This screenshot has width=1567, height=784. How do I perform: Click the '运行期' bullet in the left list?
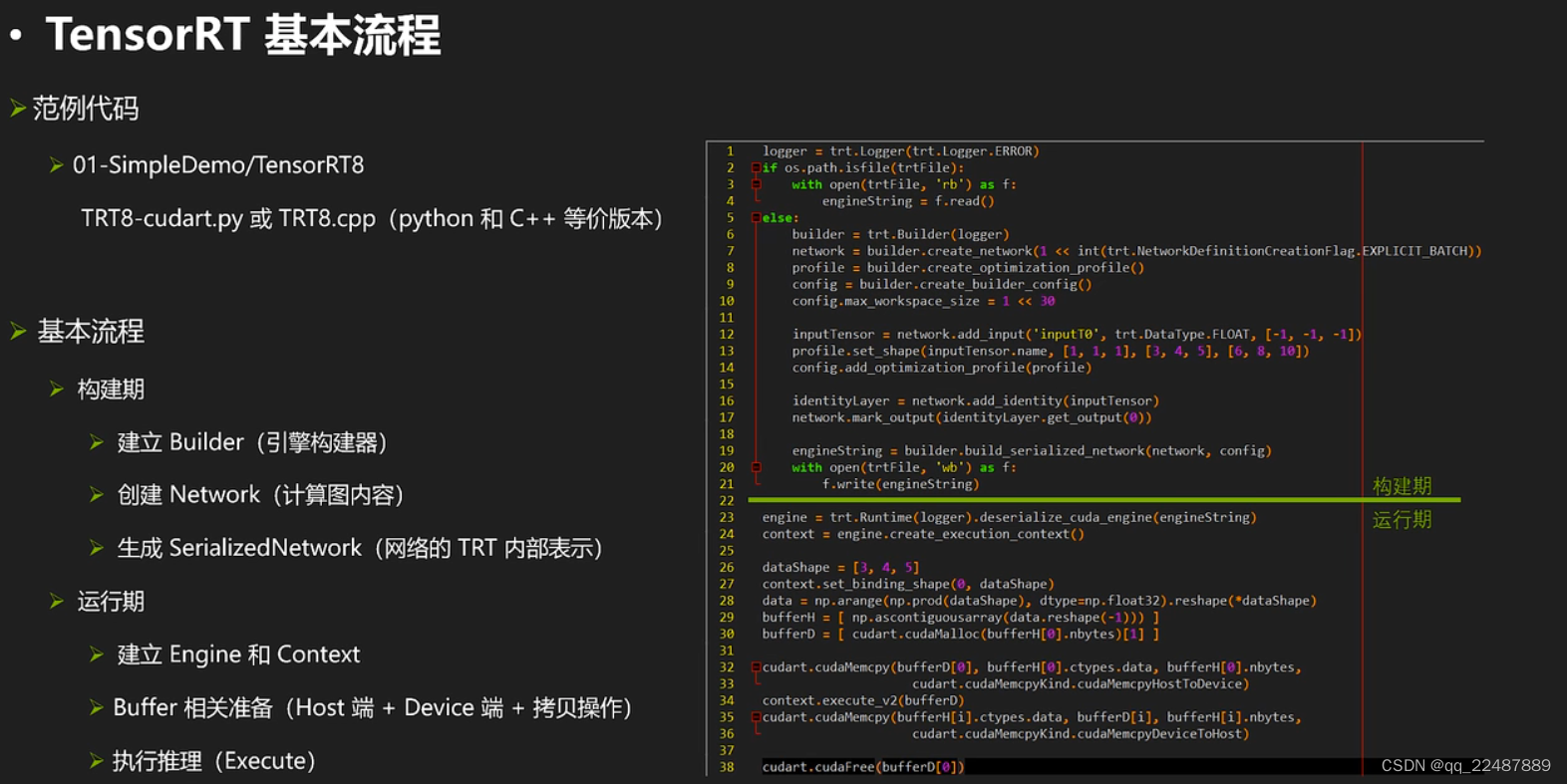[x=111, y=601]
